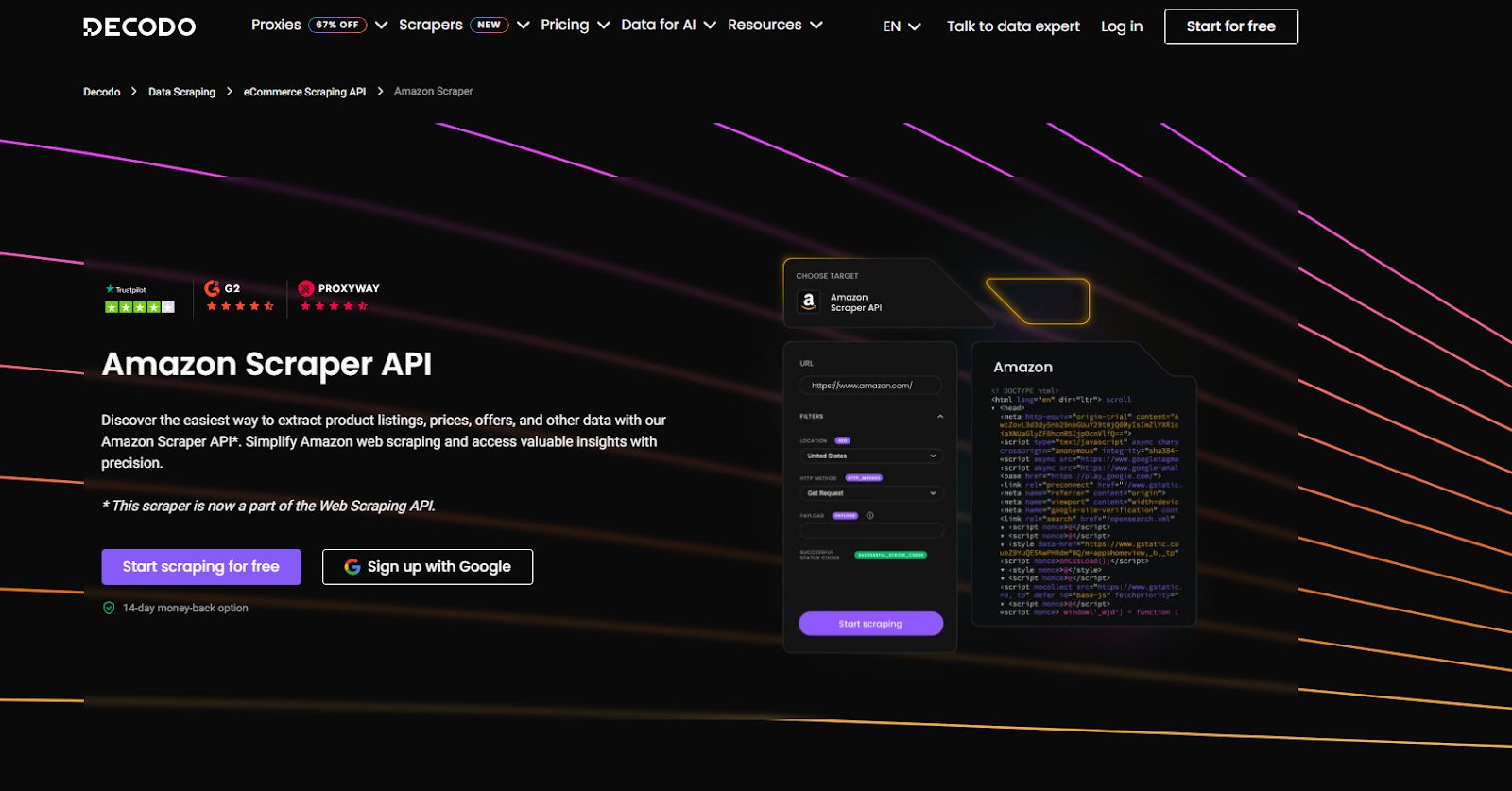The image size is (1512, 791).
Task: Expand the Scrapers dropdown chevron
Action: point(523,26)
